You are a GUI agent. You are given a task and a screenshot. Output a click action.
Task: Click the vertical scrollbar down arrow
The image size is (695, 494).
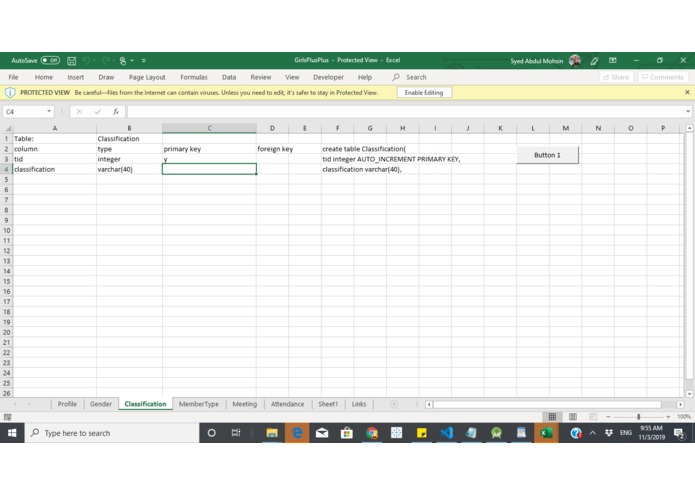point(689,393)
